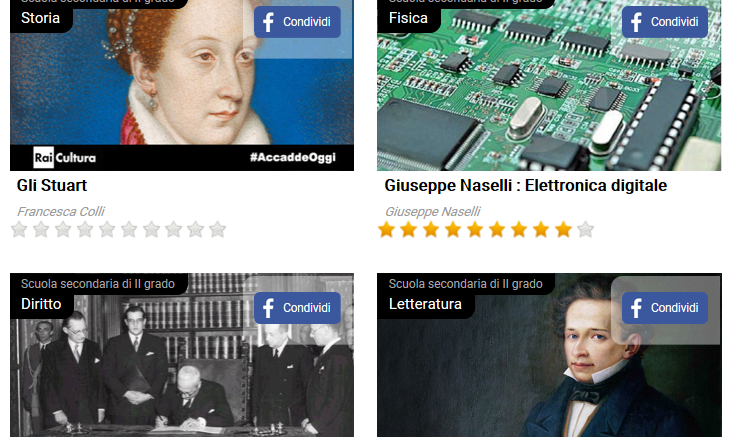Open author Francesca Colli profile

(x=61, y=211)
